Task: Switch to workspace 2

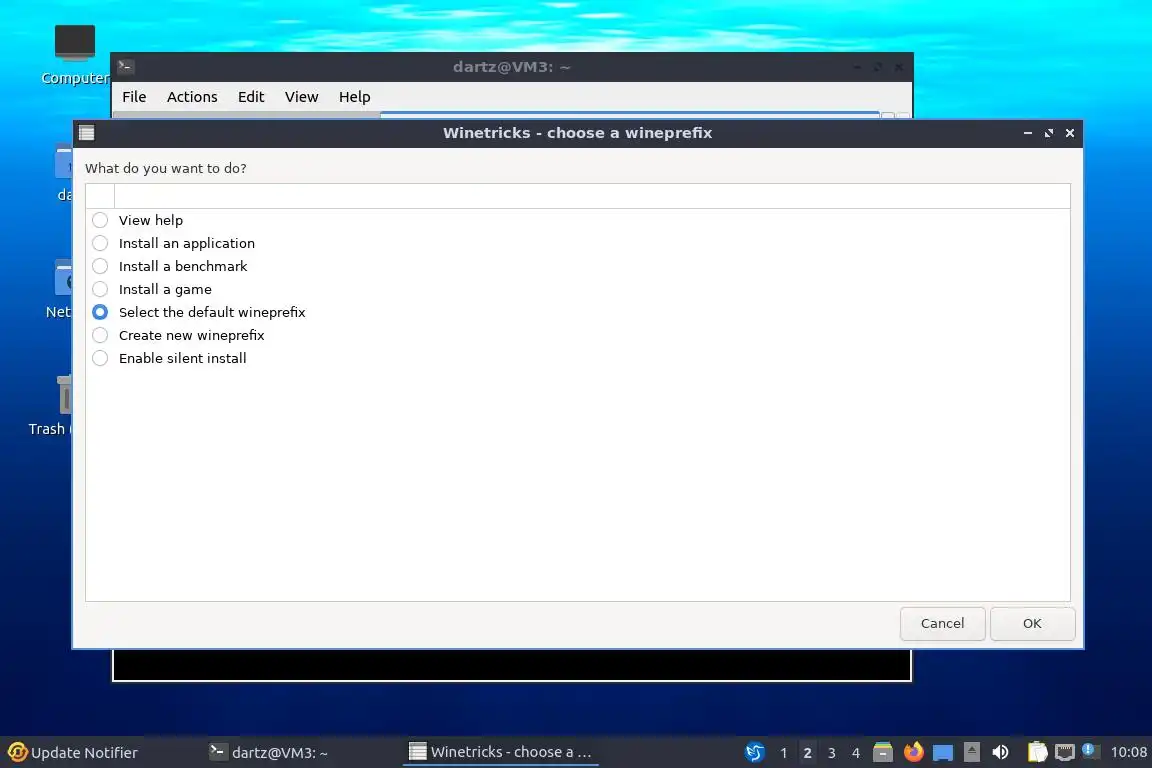Action: (807, 753)
